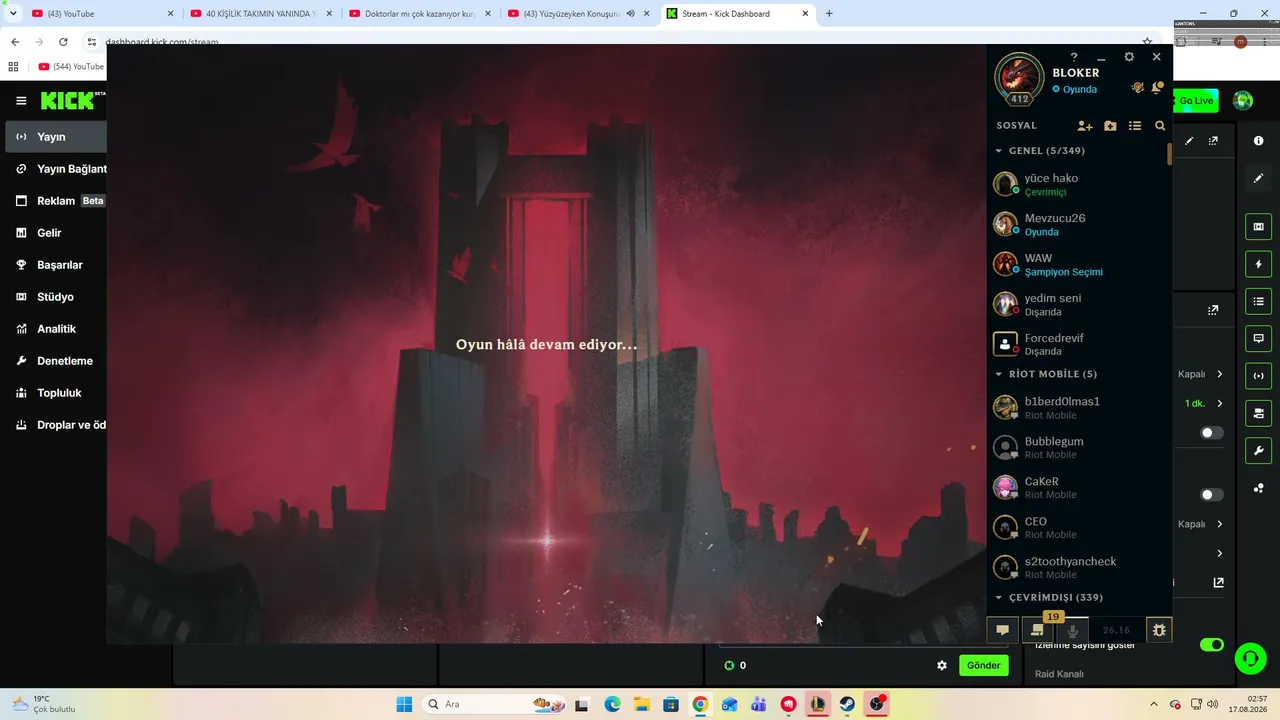
Task: Open the notifications bell beside BLOKER
Action: pos(1157,88)
